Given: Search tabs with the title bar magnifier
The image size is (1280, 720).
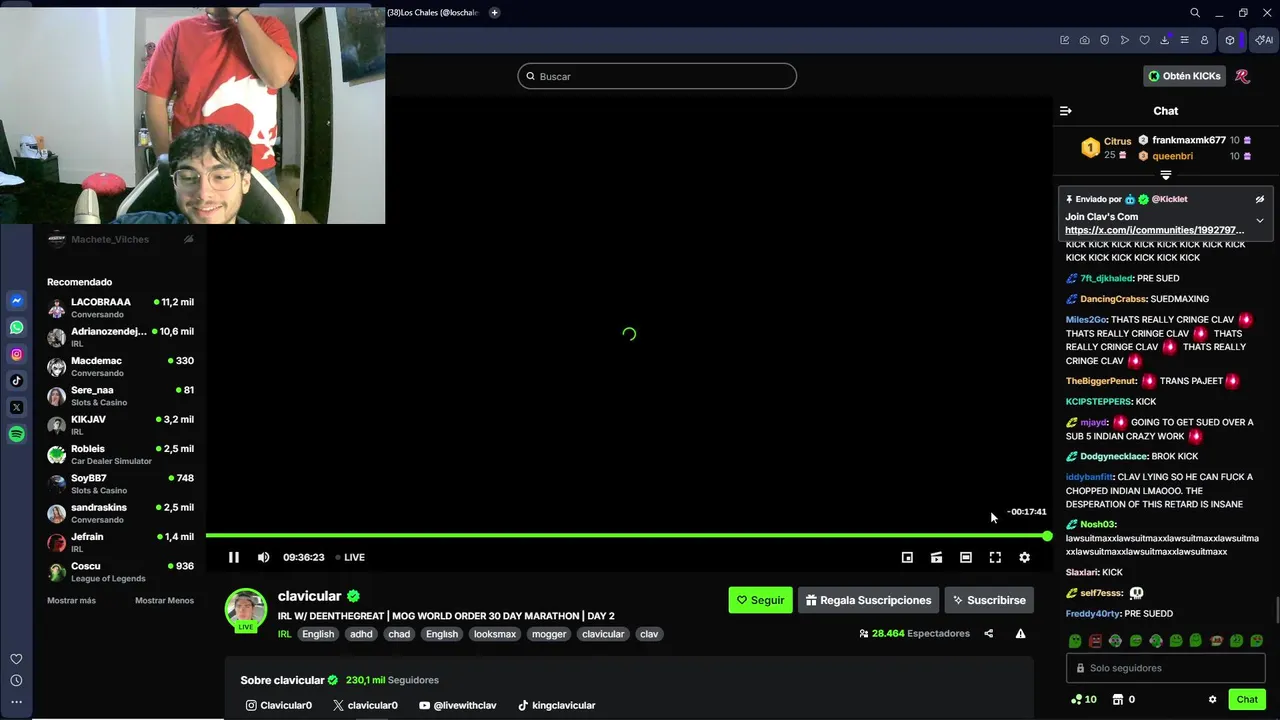Looking at the screenshot, I should point(1195,13).
